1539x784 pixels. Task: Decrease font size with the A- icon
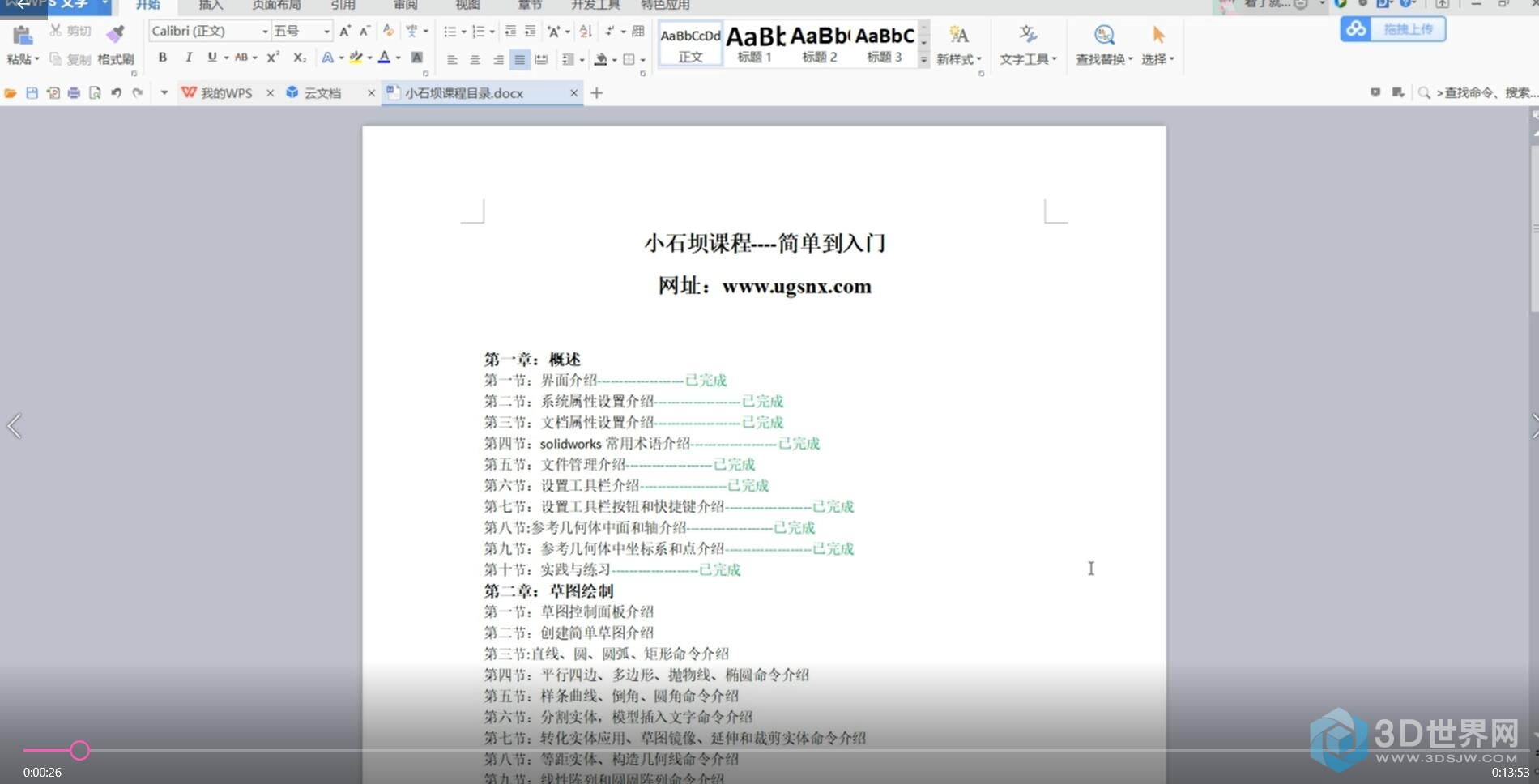point(364,31)
